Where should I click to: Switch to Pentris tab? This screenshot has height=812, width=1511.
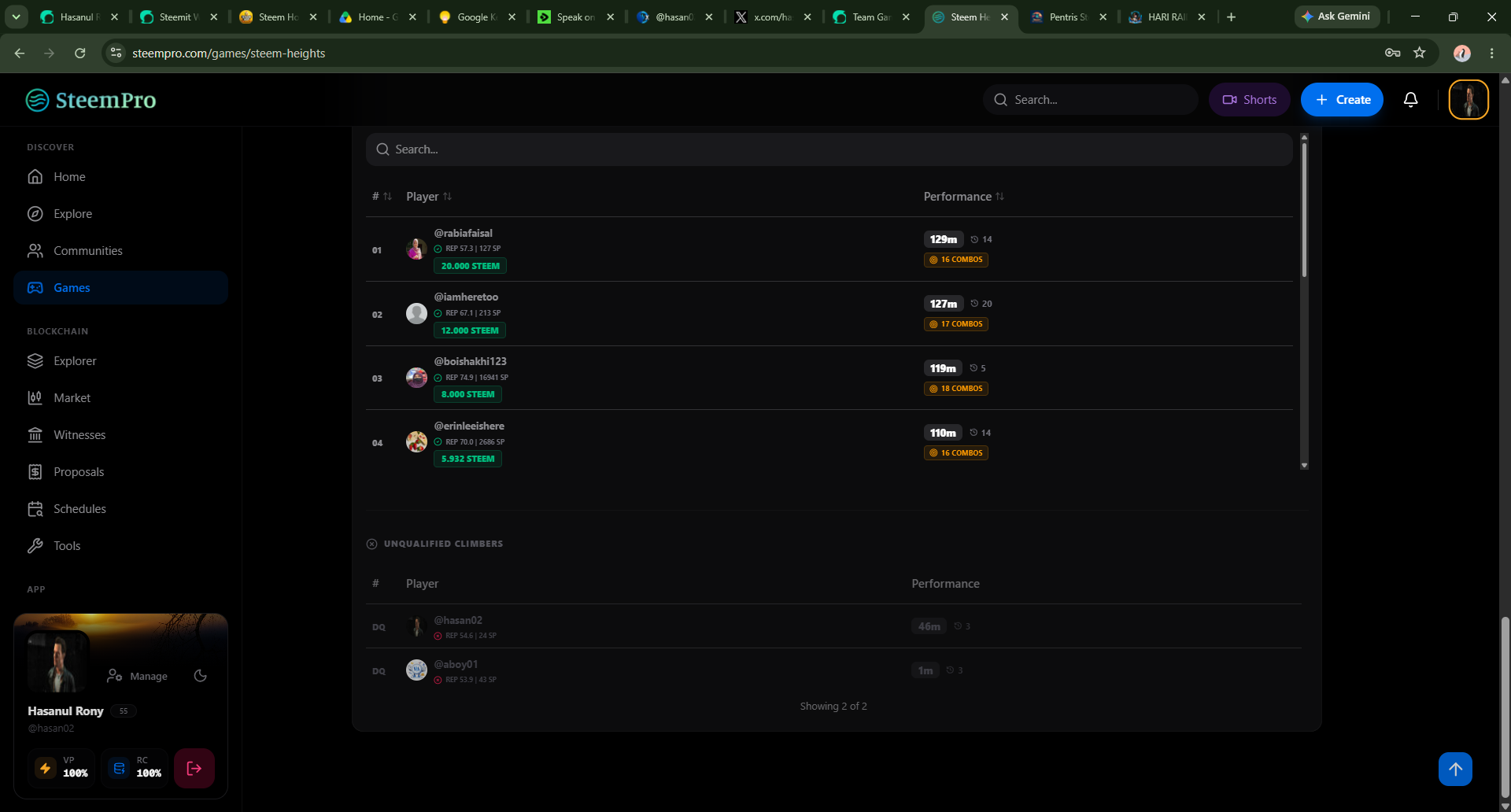[1069, 17]
